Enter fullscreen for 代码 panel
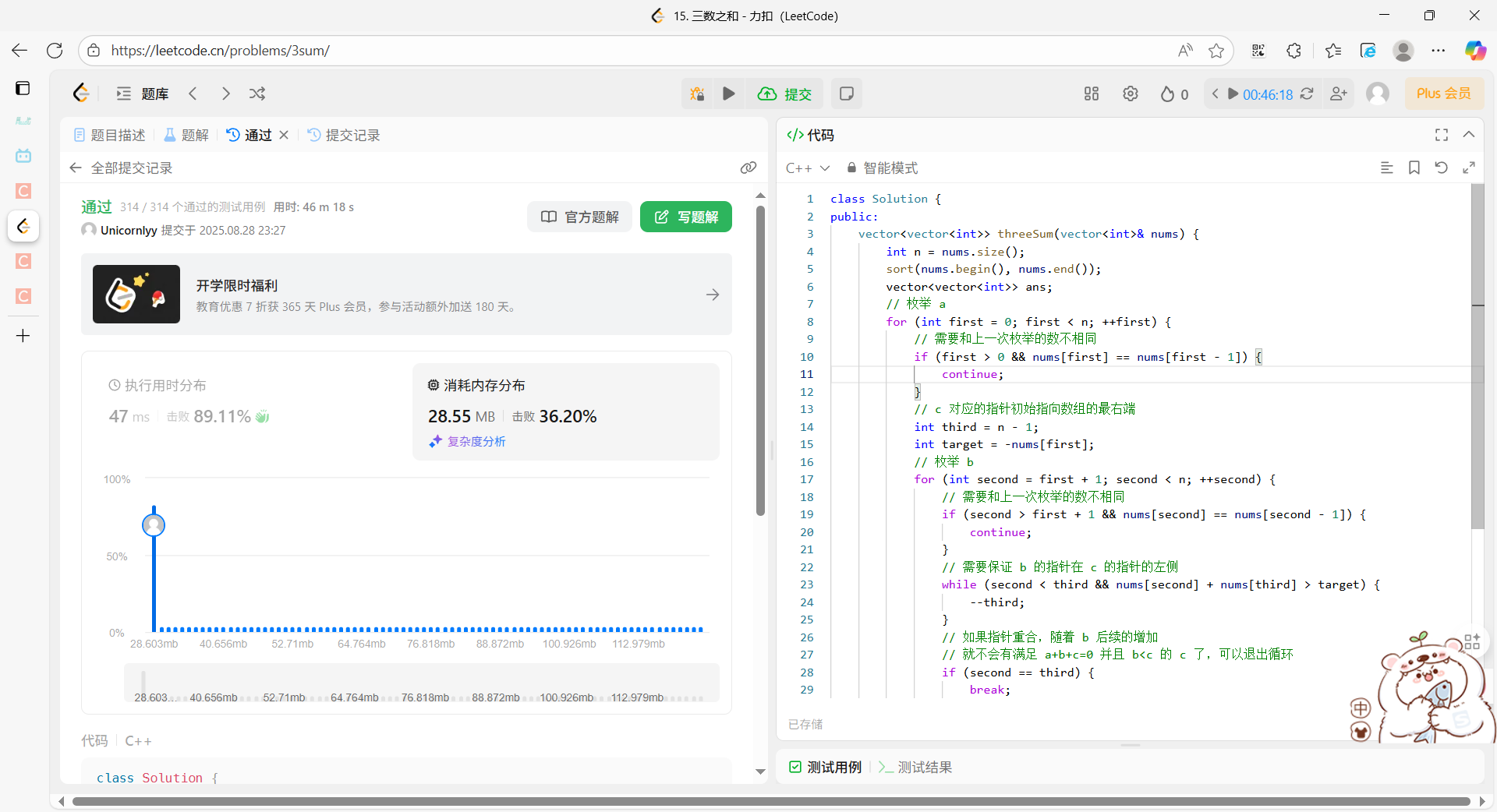 [x=1442, y=135]
